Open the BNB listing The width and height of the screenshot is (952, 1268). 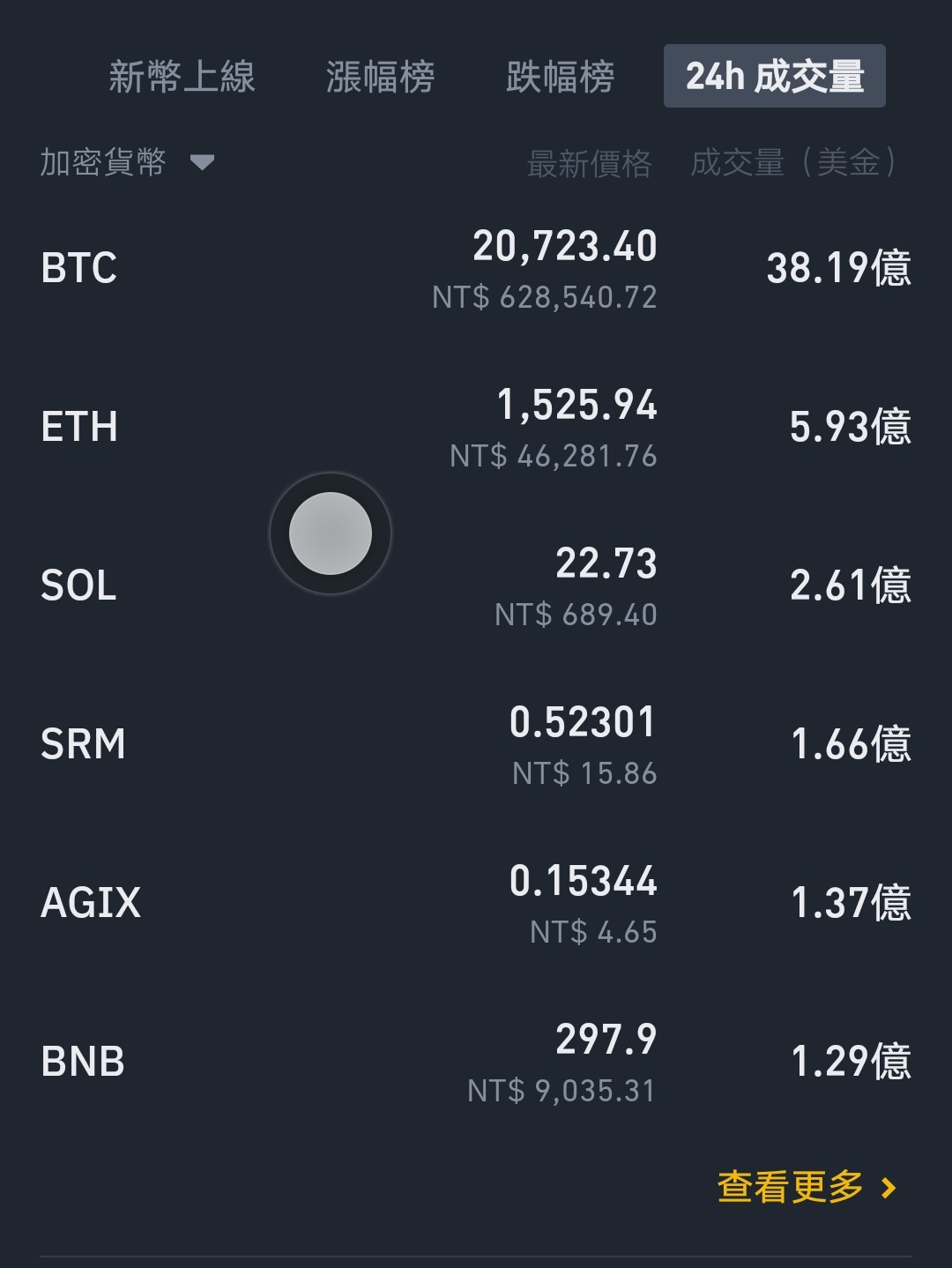476,1062
